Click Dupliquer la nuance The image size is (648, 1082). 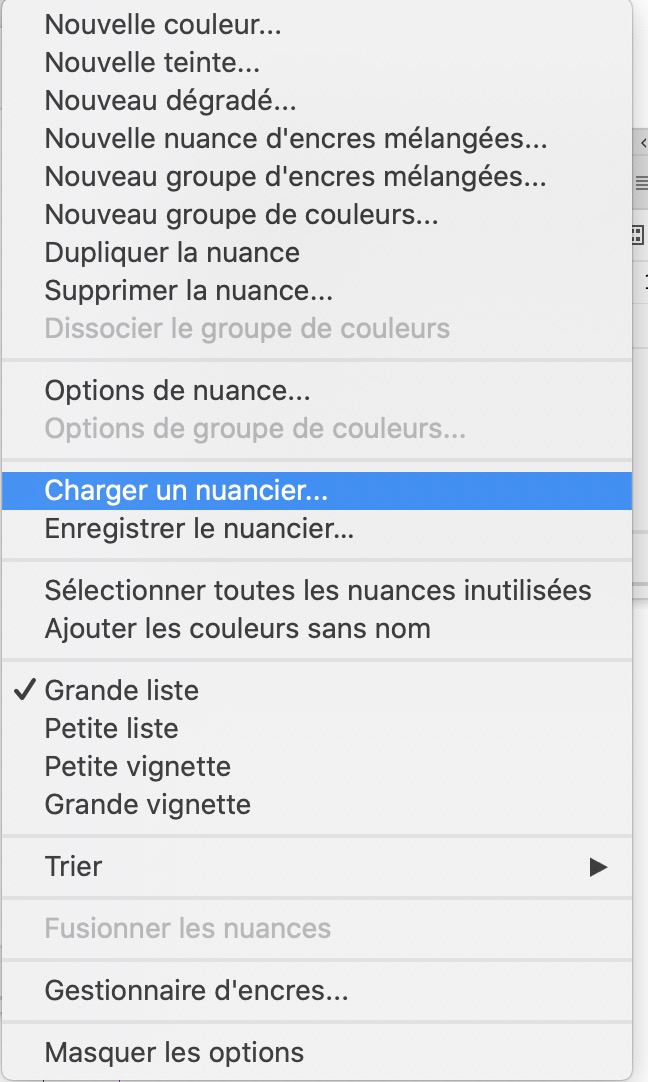click(172, 253)
